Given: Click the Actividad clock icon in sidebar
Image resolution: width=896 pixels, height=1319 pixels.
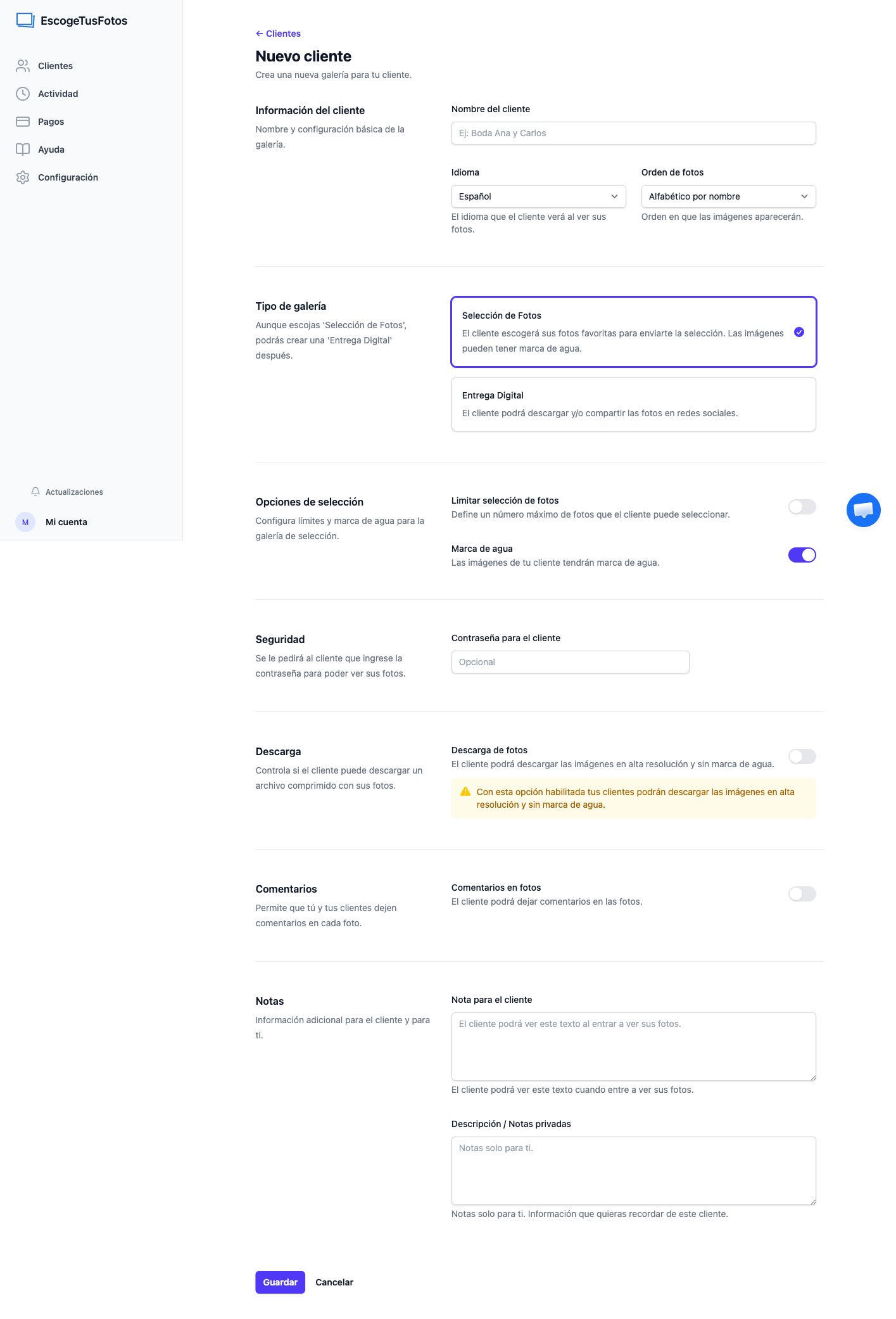Looking at the screenshot, I should point(23,93).
